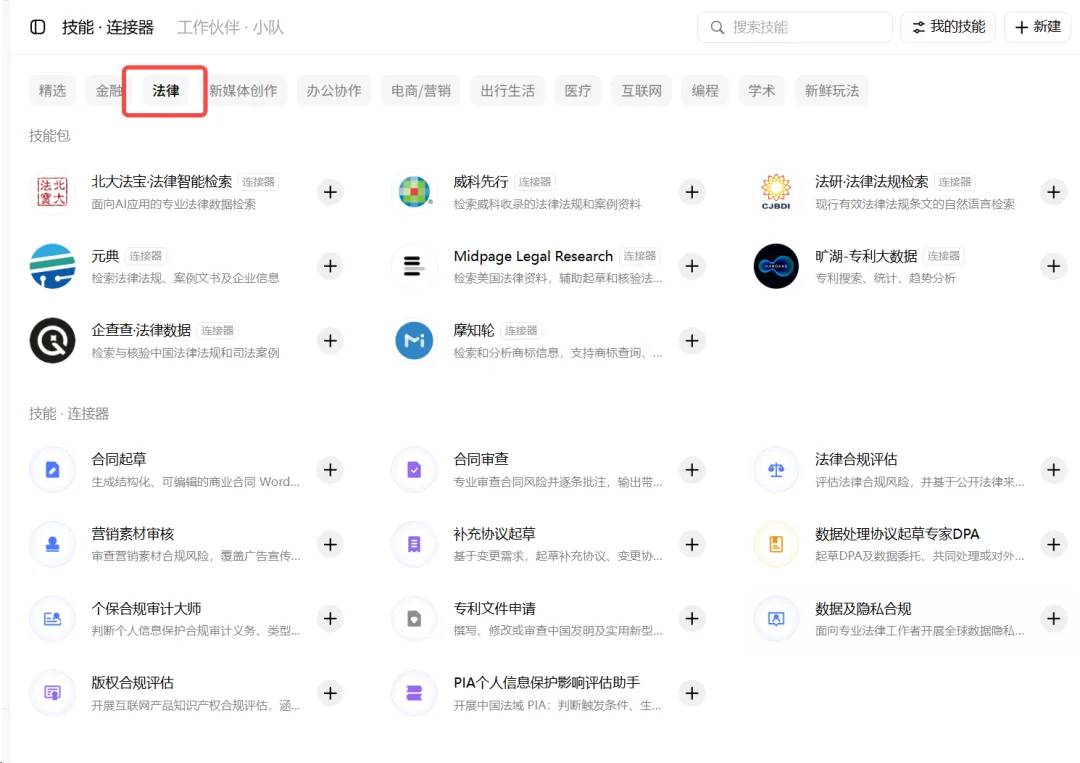Switch to the 学术 category tab

point(761,90)
